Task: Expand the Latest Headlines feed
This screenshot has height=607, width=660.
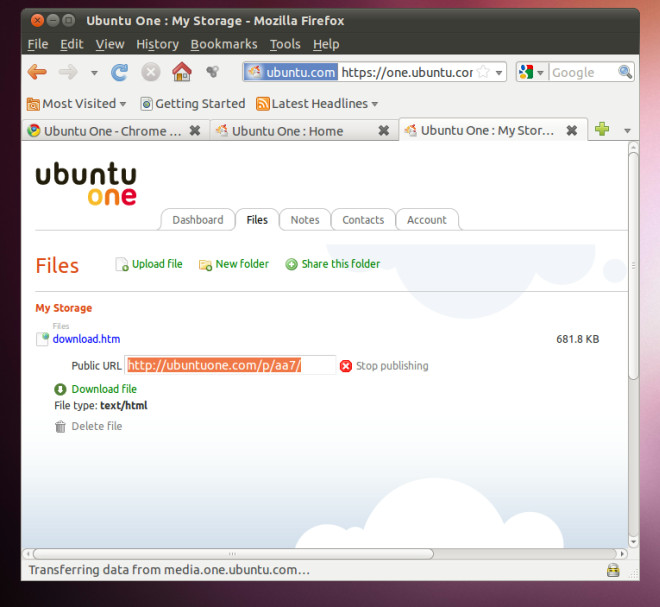Action: (317, 104)
